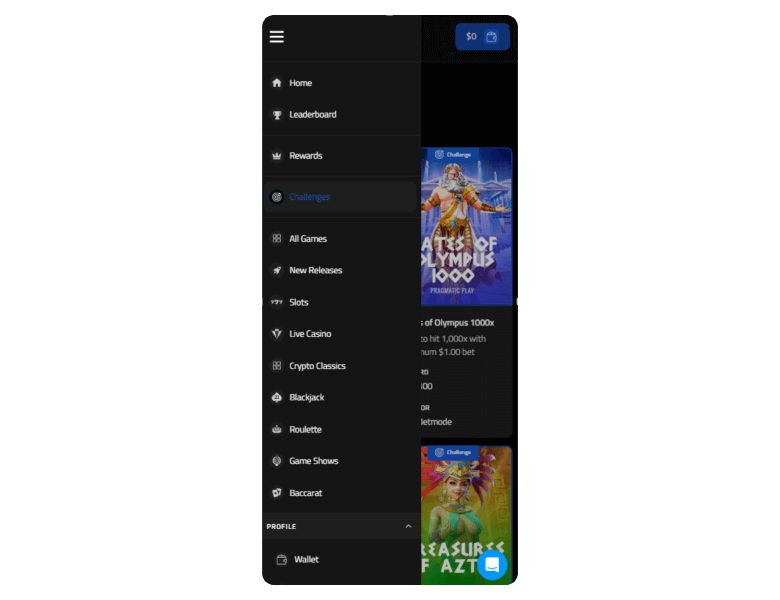
Task: Open Wallet under Profile
Action: (306, 560)
